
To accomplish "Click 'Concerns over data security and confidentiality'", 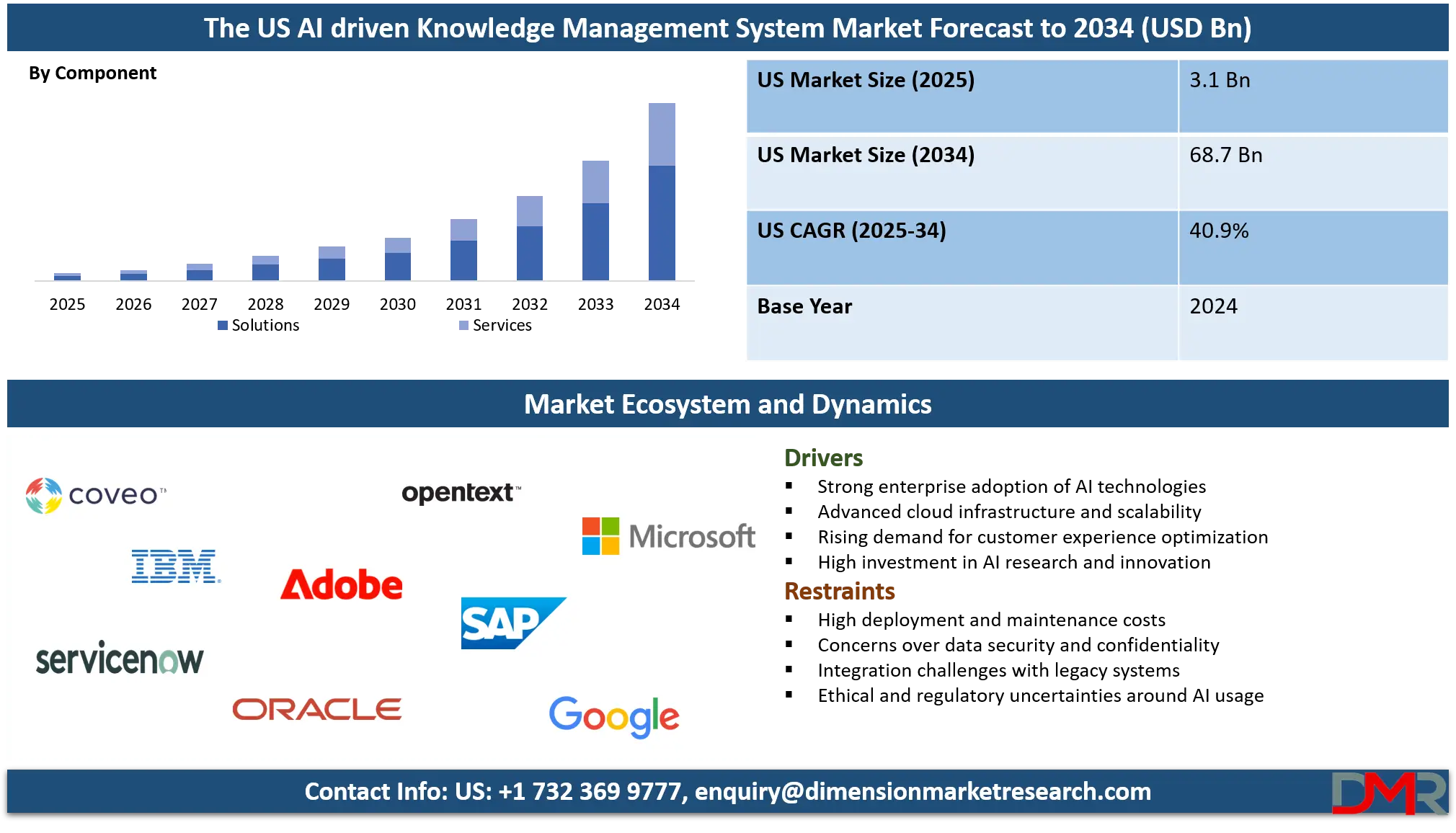I will [1018, 645].
